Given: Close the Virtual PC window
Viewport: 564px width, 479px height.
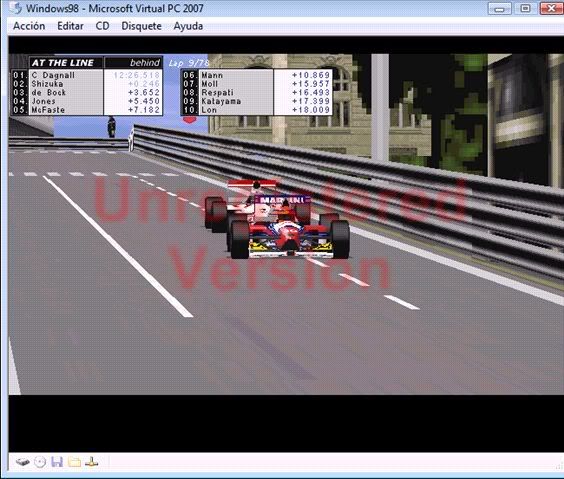Looking at the screenshot, I should pos(551,8).
